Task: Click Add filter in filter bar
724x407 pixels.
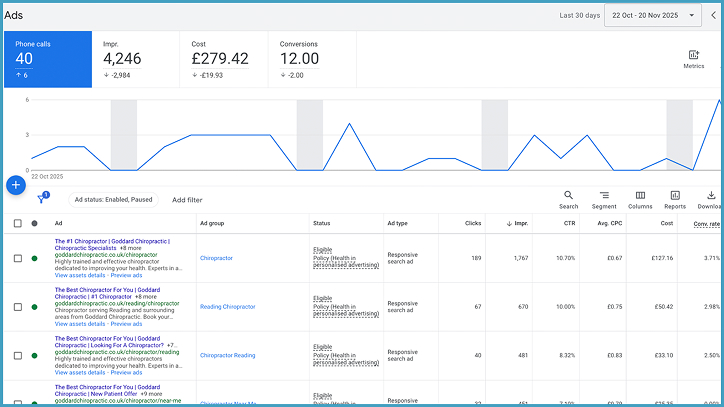Action: tap(187, 200)
